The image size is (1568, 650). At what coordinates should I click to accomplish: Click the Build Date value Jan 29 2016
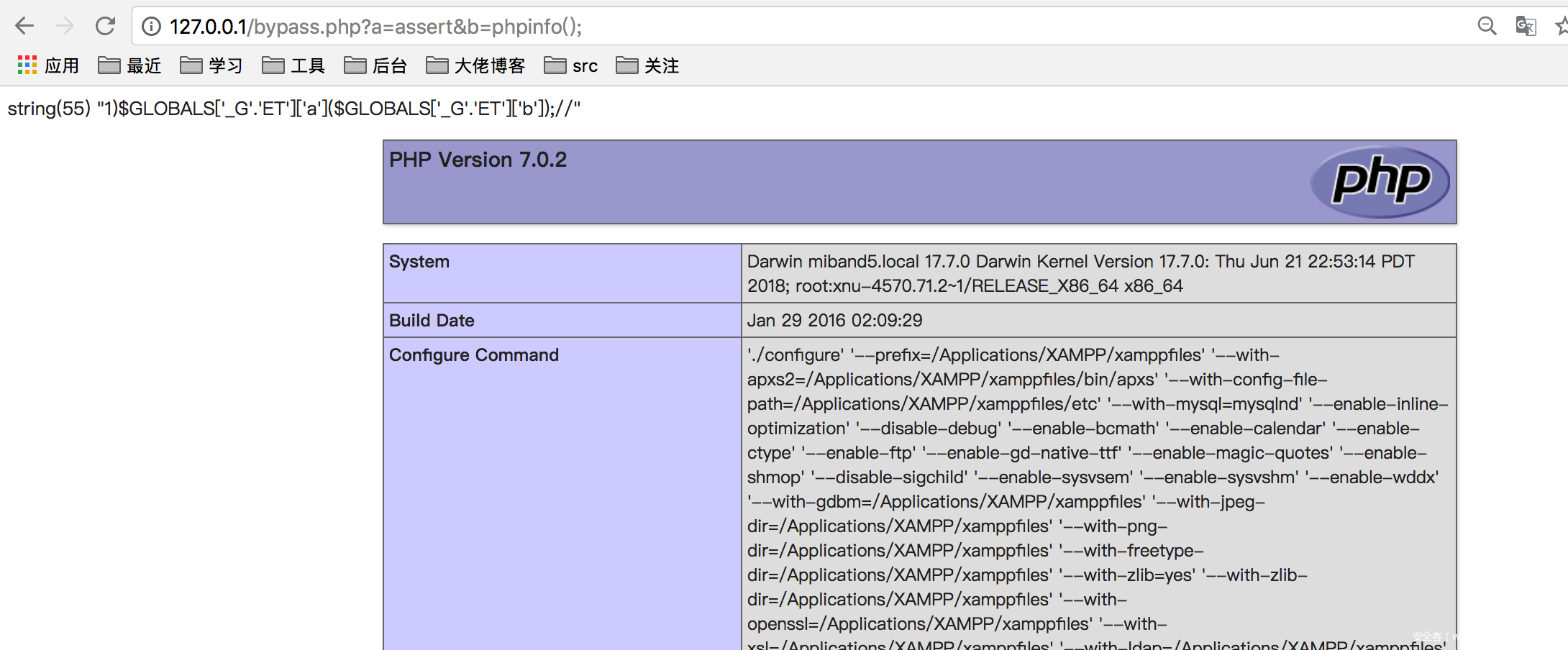click(x=834, y=320)
